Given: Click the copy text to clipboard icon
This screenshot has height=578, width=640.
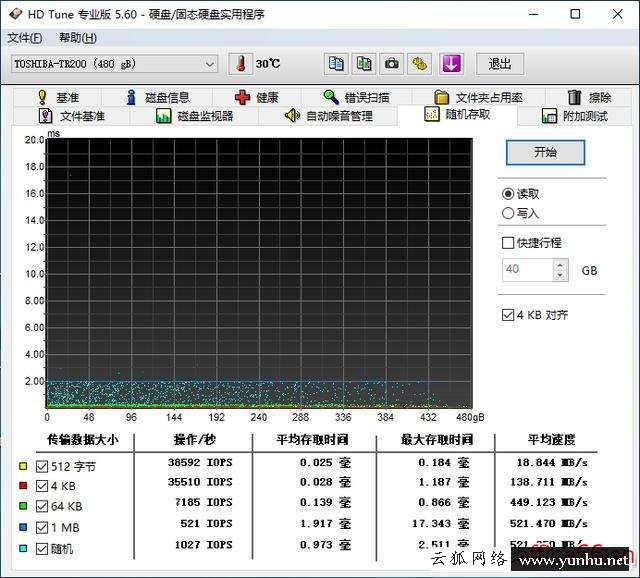Looking at the screenshot, I should (336, 64).
